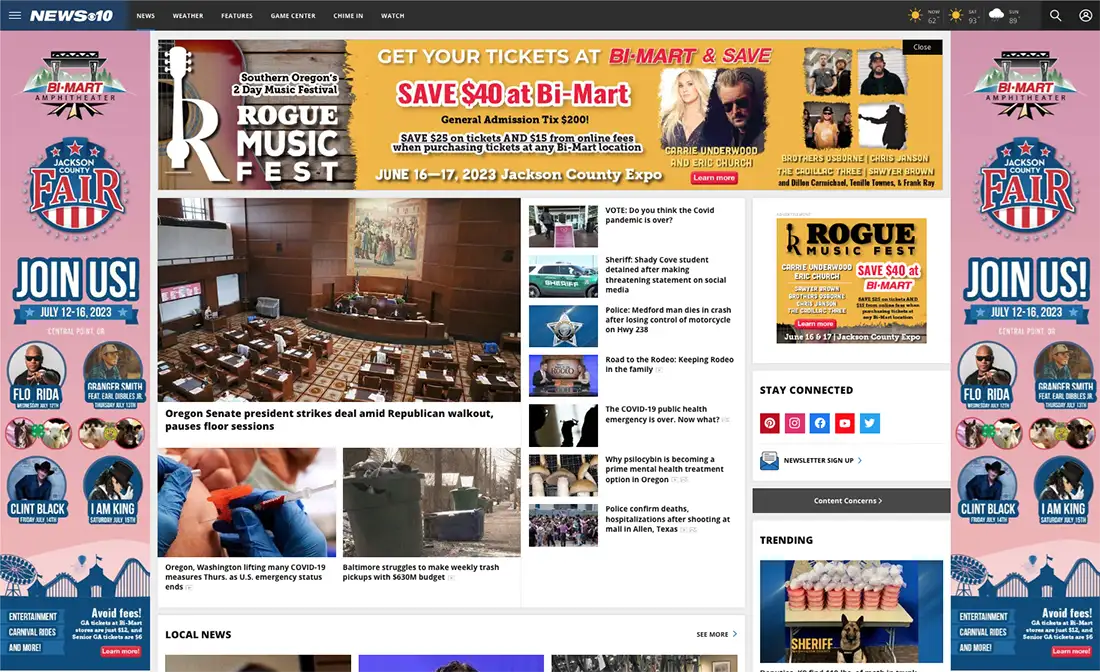Click Learn more on right fair ad
This screenshot has height=672, width=1100.
tap(1071, 652)
